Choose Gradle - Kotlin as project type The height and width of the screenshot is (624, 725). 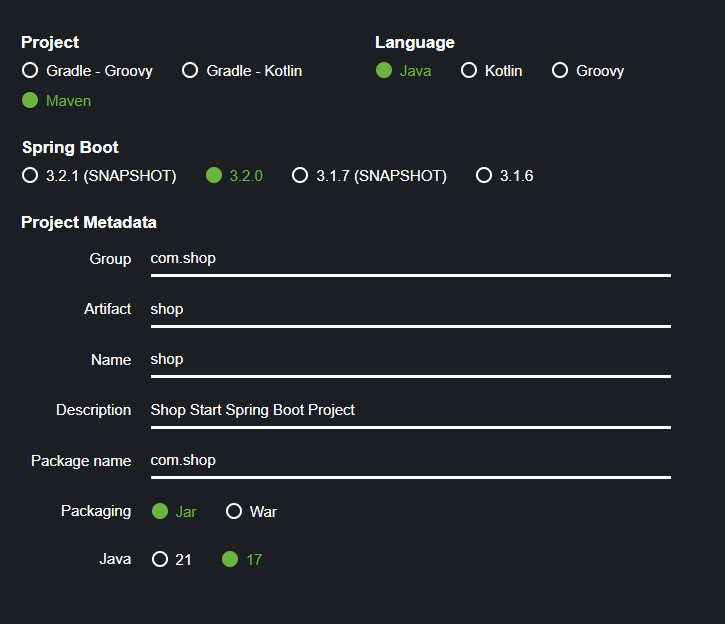coord(190,71)
